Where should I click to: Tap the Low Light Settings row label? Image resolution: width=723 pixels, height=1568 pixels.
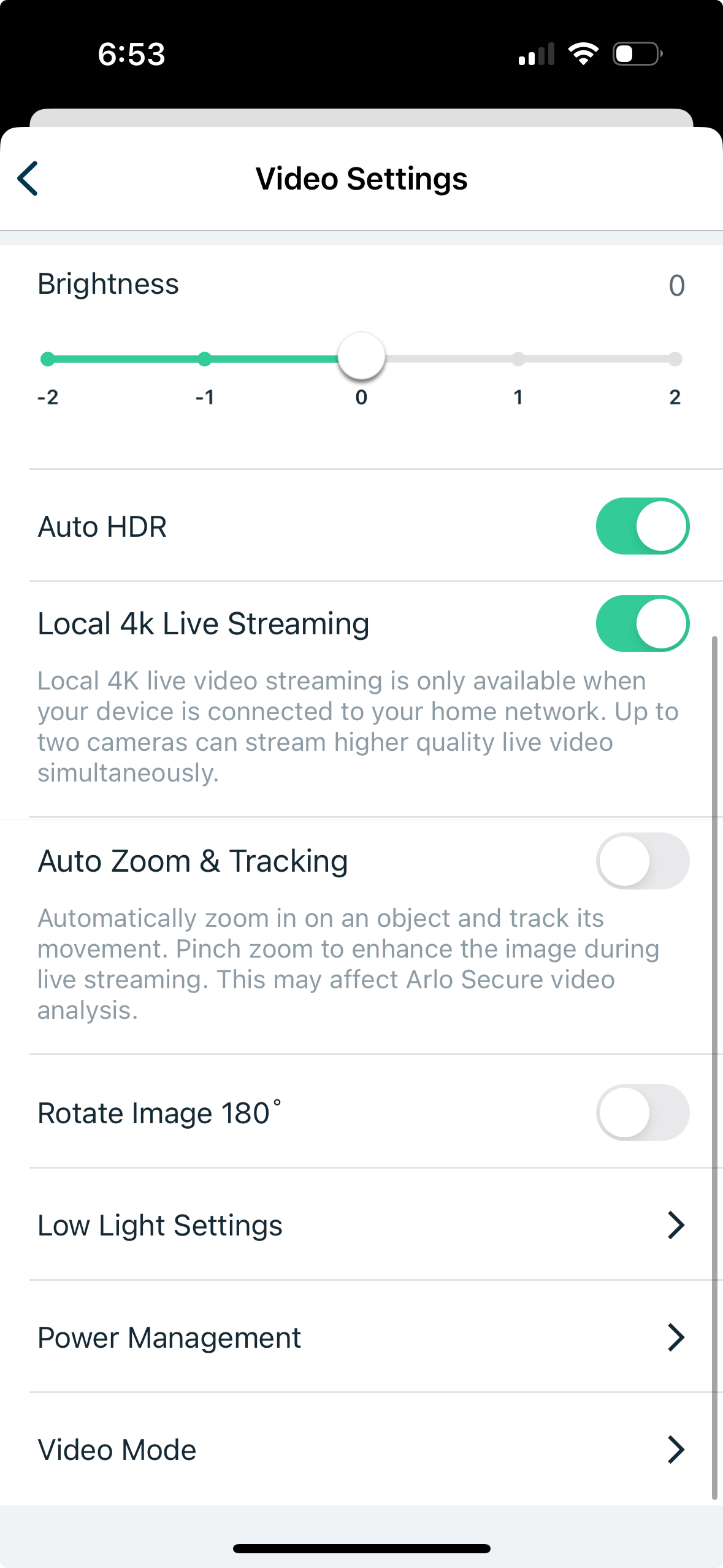pos(159,1225)
